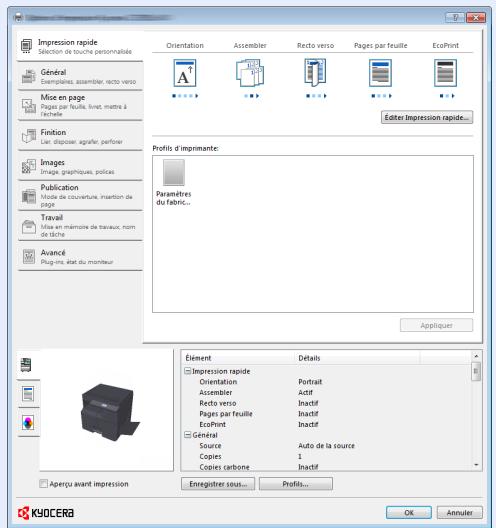Click the Pages par feuille icon
Screen dimensions: 496x528
tap(380, 73)
